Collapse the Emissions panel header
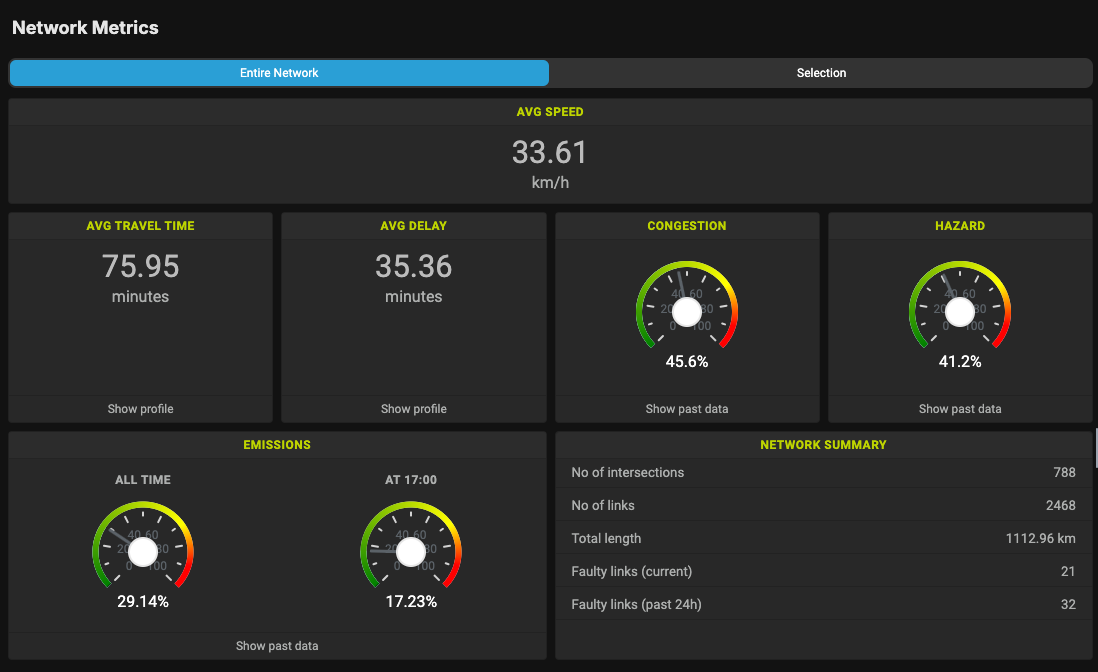This screenshot has width=1098, height=672. pos(277,444)
